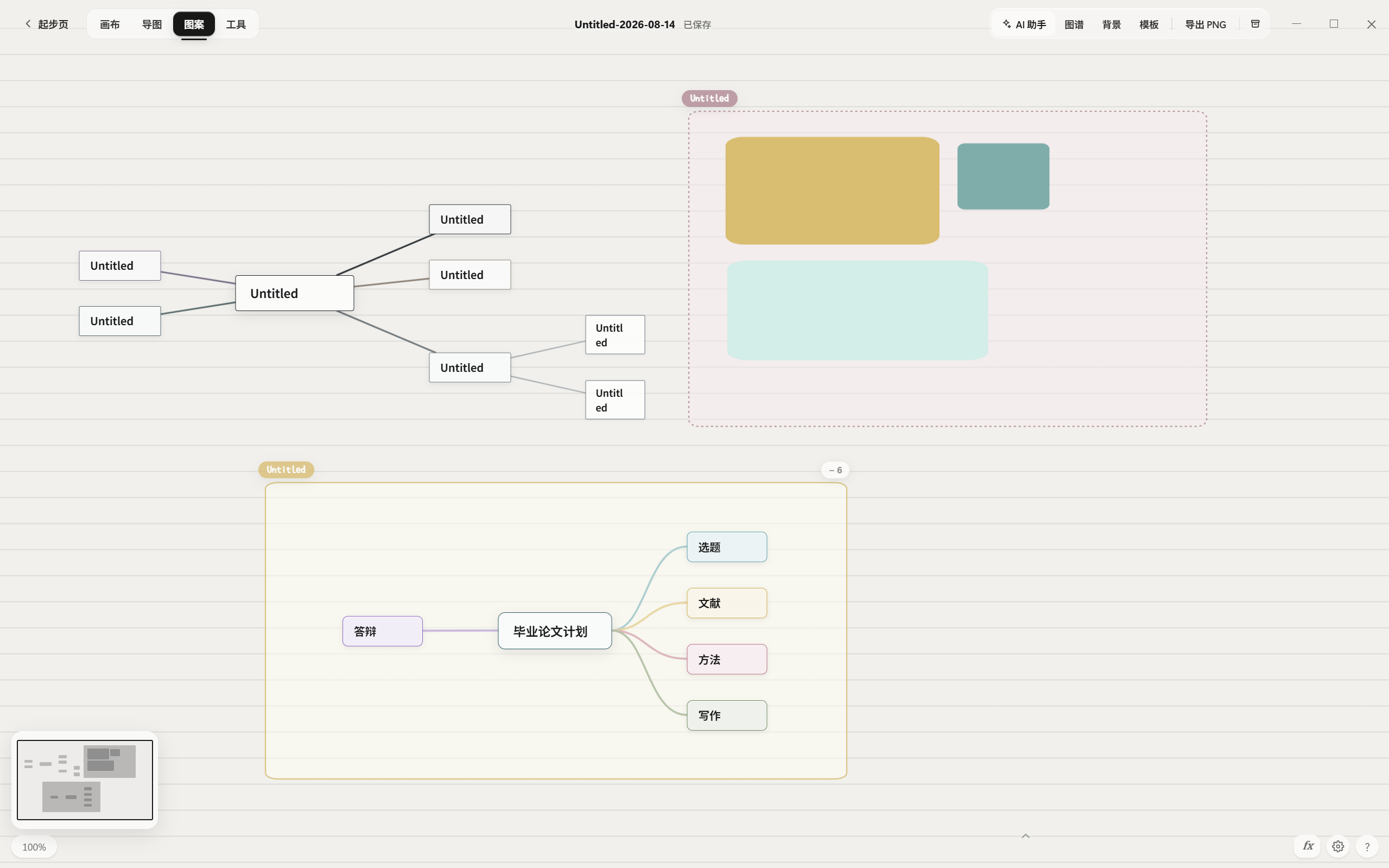Open the 图谱 view

click(1074, 24)
